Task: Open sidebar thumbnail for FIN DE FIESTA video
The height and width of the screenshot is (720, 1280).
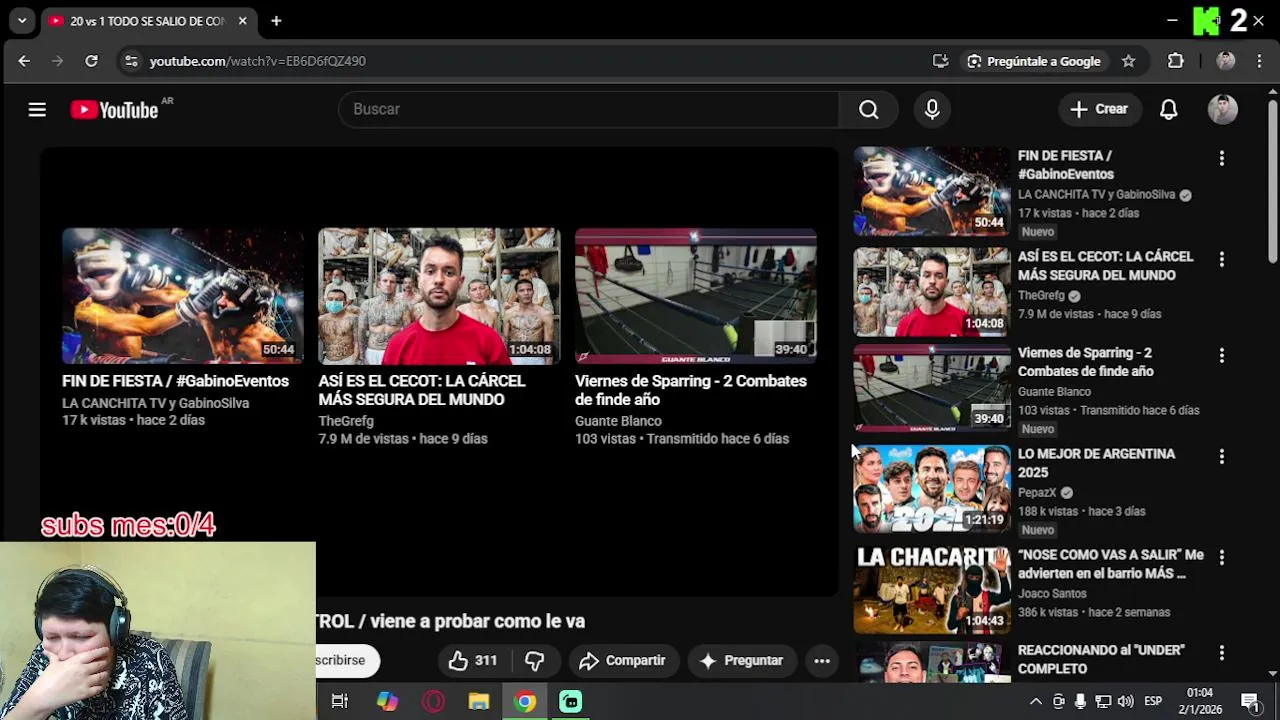Action: (x=932, y=191)
